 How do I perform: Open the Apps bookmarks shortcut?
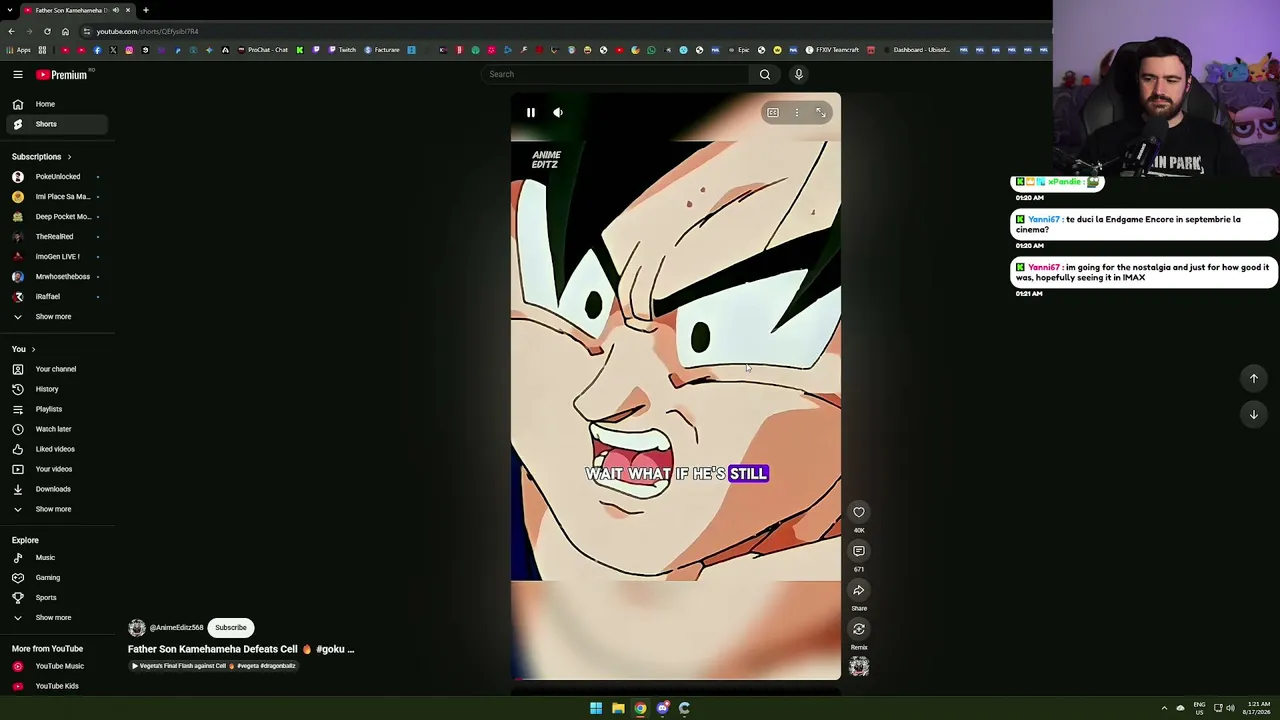19,50
